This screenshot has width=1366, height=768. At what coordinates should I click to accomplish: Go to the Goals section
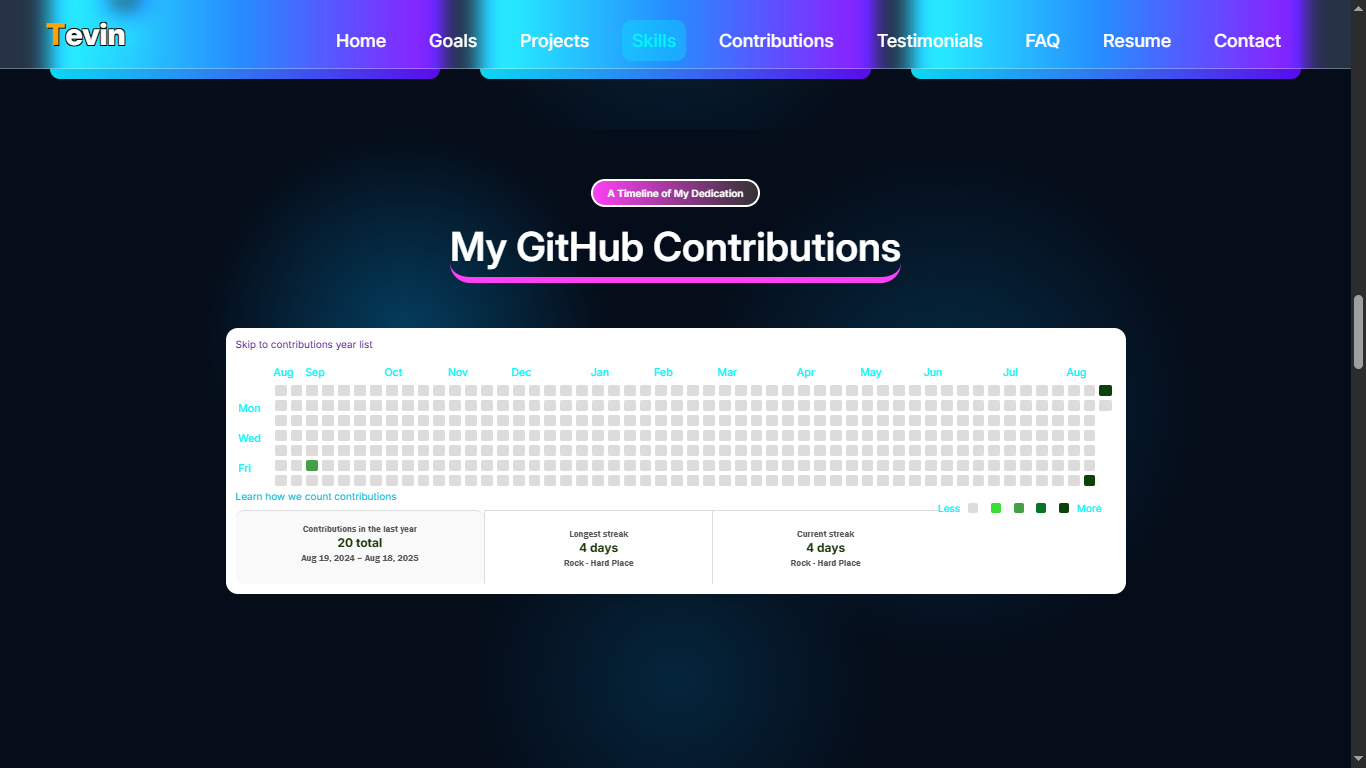[453, 41]
